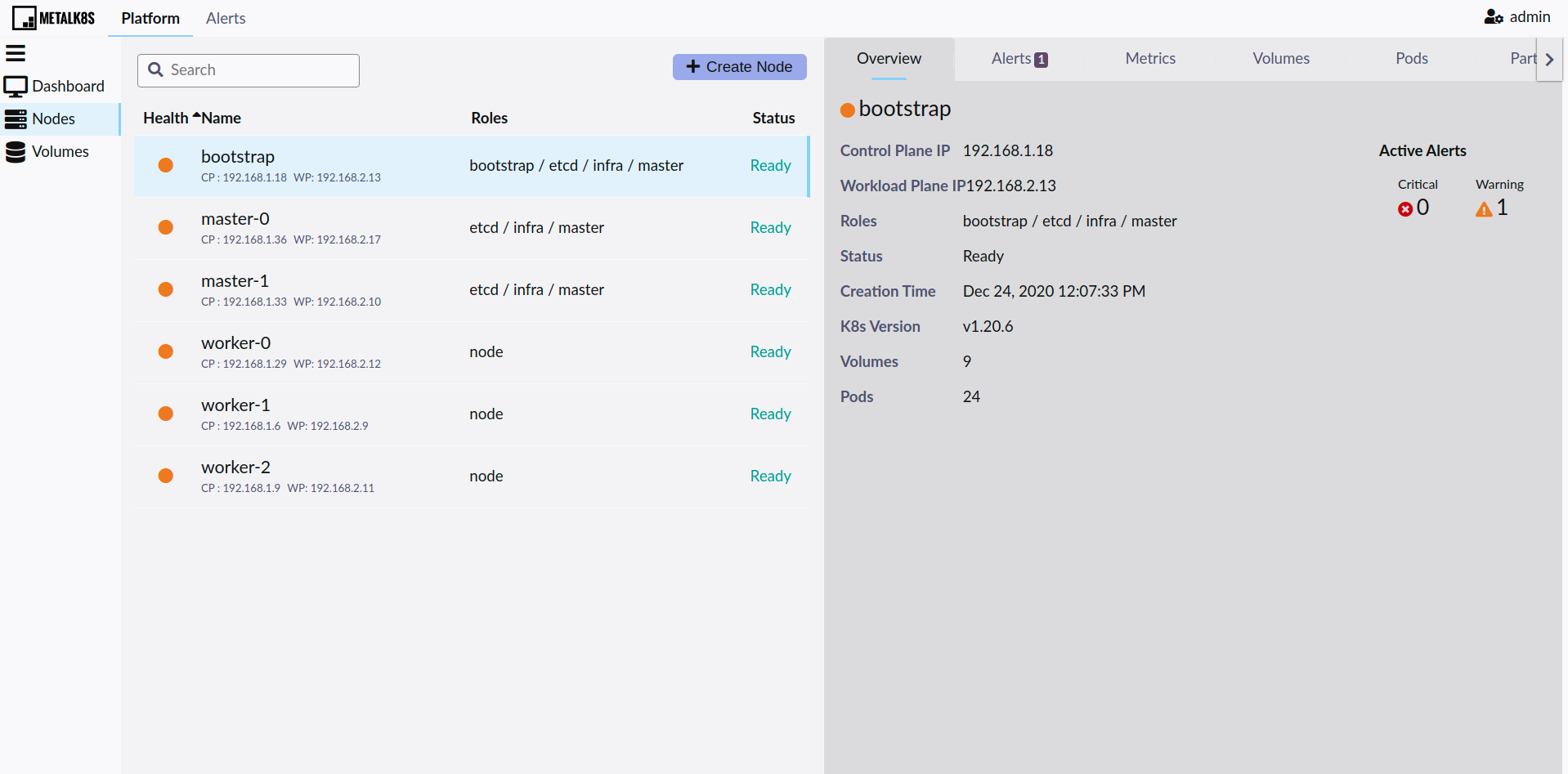Screen dimensions: 1568x774
Task: Switch to the Pods tab
Action: 1412,59
